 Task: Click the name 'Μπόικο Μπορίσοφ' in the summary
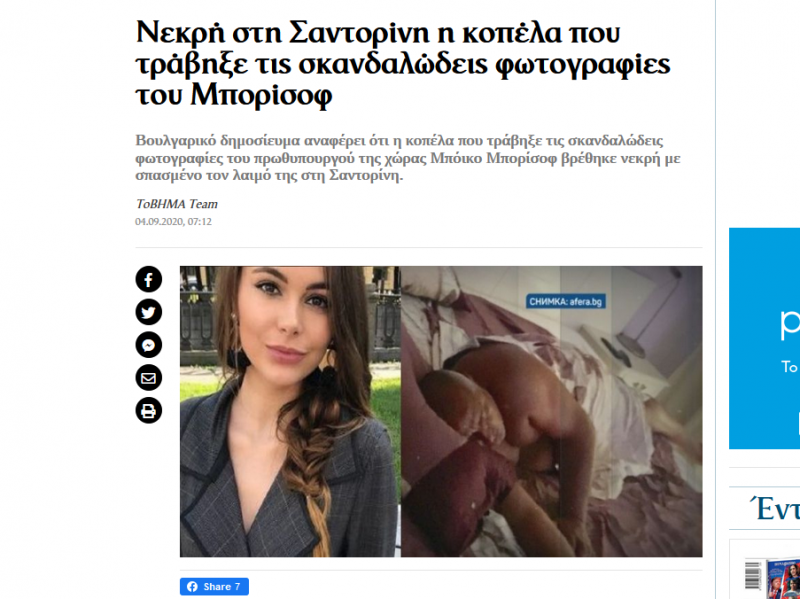tap(493, 158)
